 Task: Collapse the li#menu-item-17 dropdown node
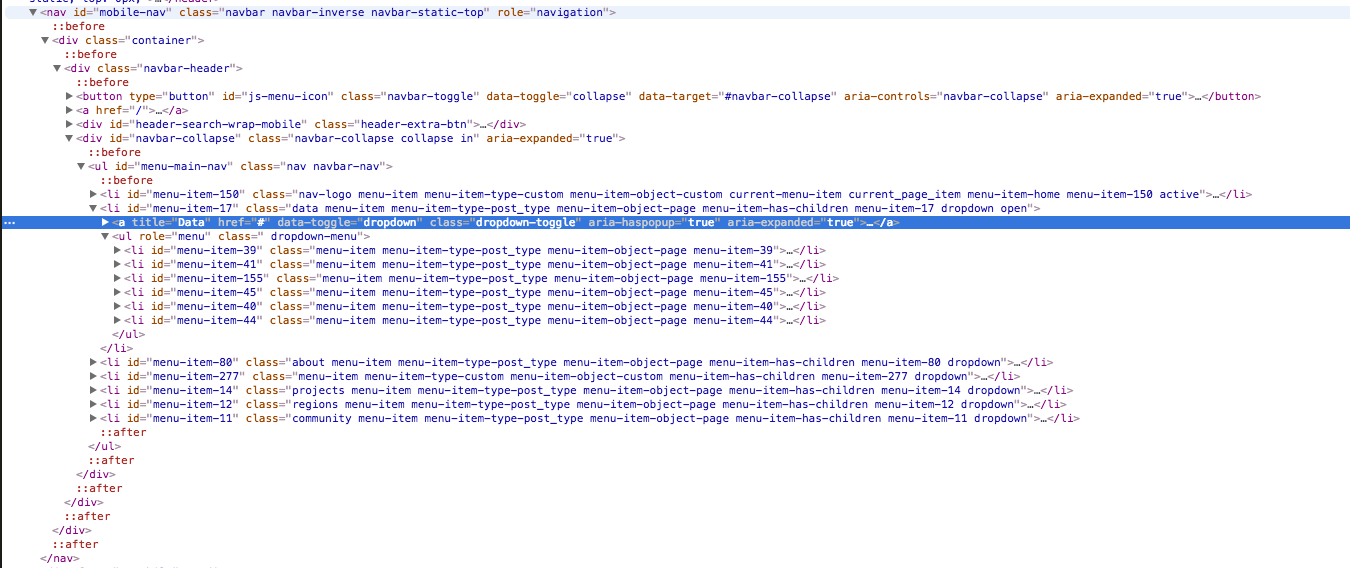93,209
